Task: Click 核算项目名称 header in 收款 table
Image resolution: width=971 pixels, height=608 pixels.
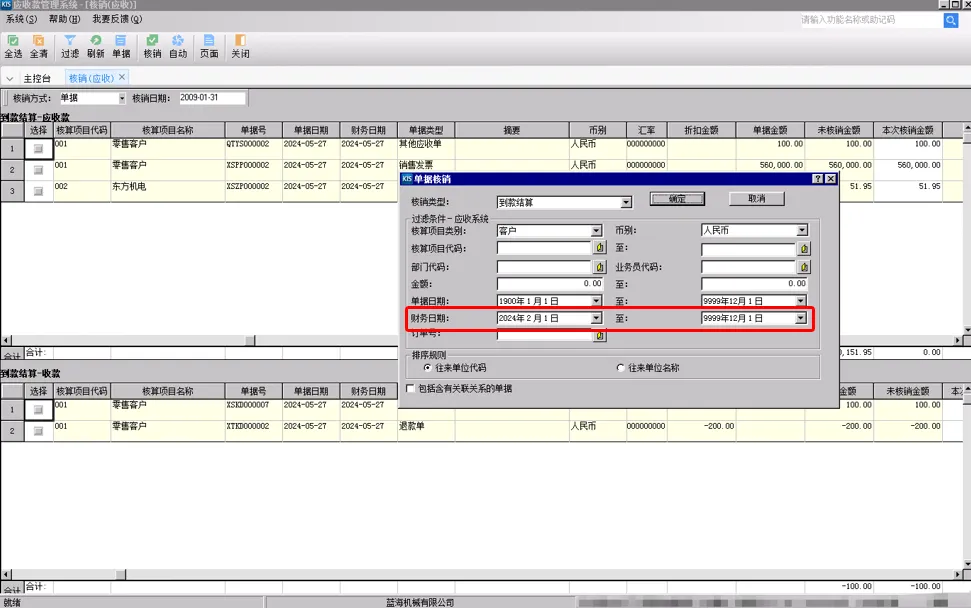Action: pyautogui.click(x=168, y=391)
